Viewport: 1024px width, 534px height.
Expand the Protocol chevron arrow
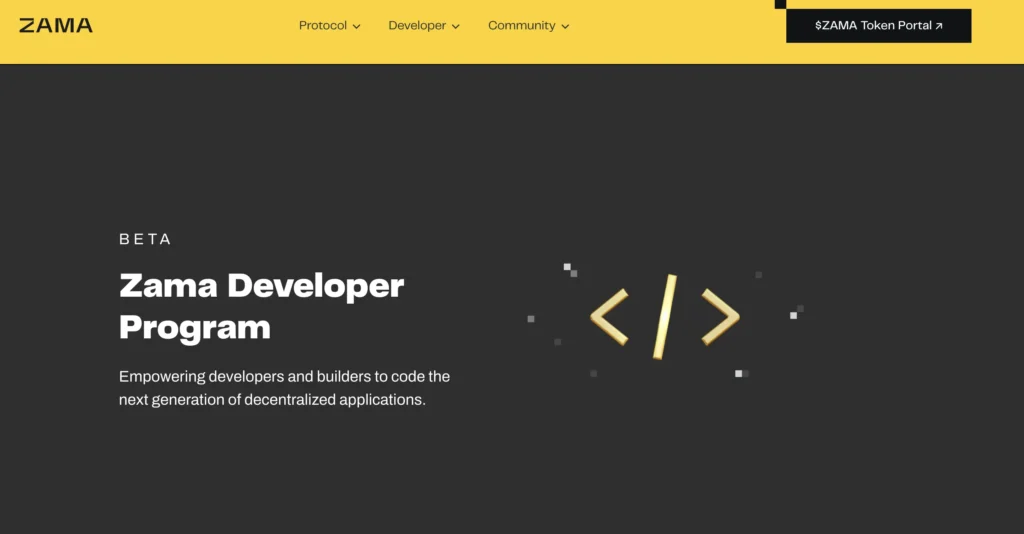pyautogui.click(x=357, y=27)
